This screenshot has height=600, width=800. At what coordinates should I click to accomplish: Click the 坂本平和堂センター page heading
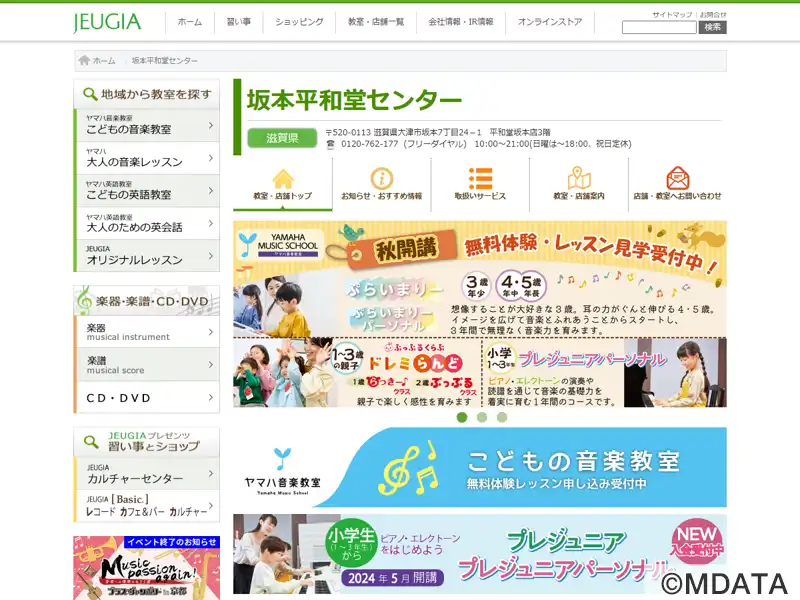click(x=354, y=100)
